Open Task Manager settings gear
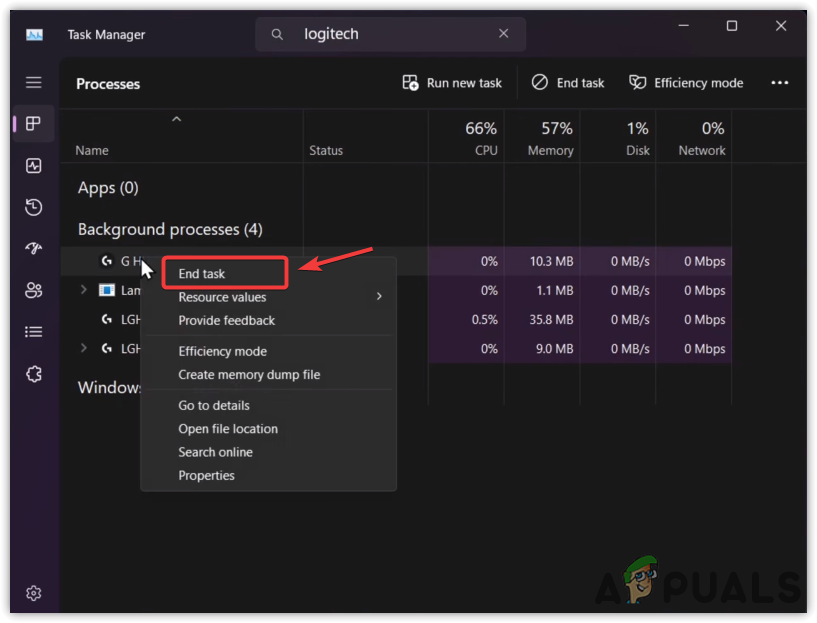This screenshot has height=623, width=817. (34, 593)
